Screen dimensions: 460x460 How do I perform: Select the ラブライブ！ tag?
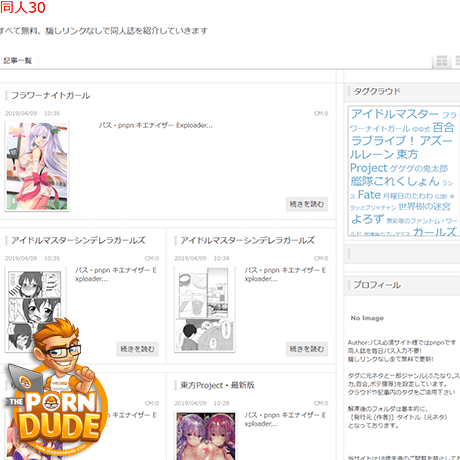(x=383, y=141)
